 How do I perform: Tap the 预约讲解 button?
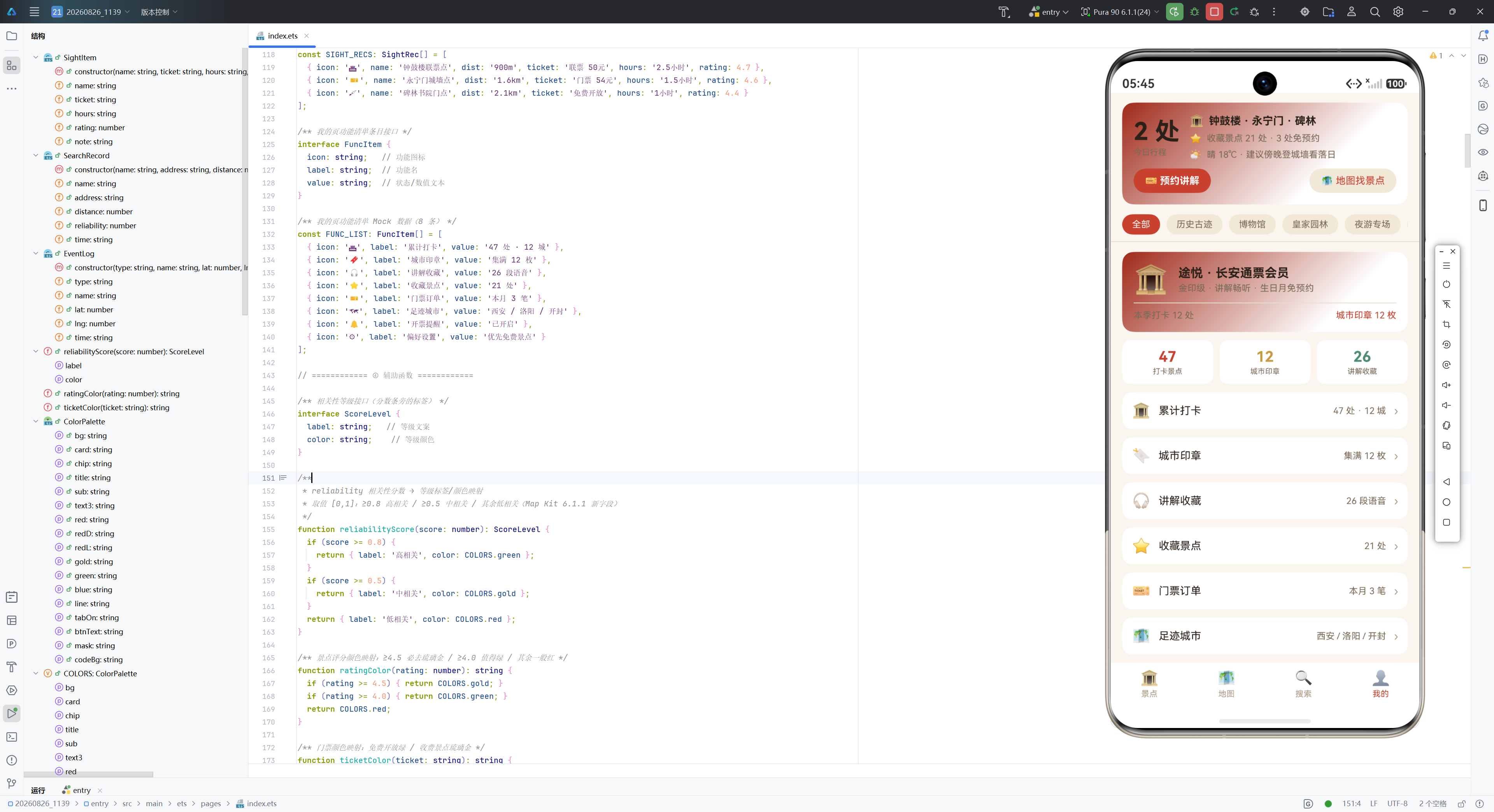[x=1172, y=181]
